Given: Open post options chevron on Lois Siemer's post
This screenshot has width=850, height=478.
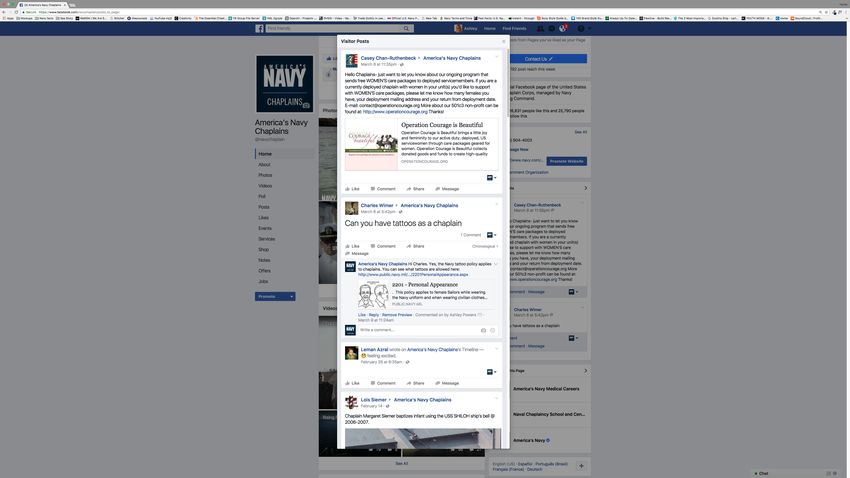Looking at the screenshot, I should coord(496,398).
